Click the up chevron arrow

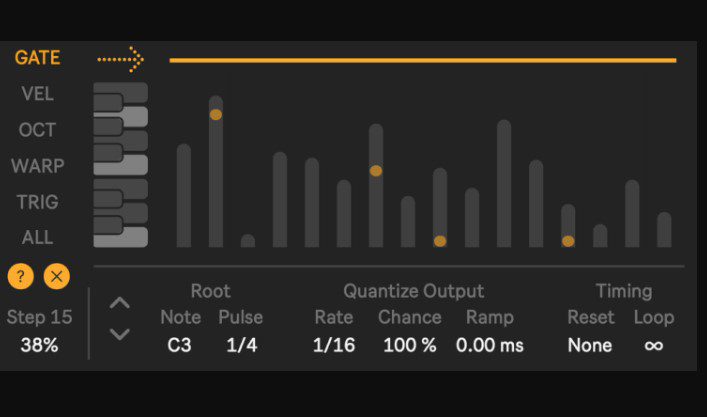pos(120,303)
